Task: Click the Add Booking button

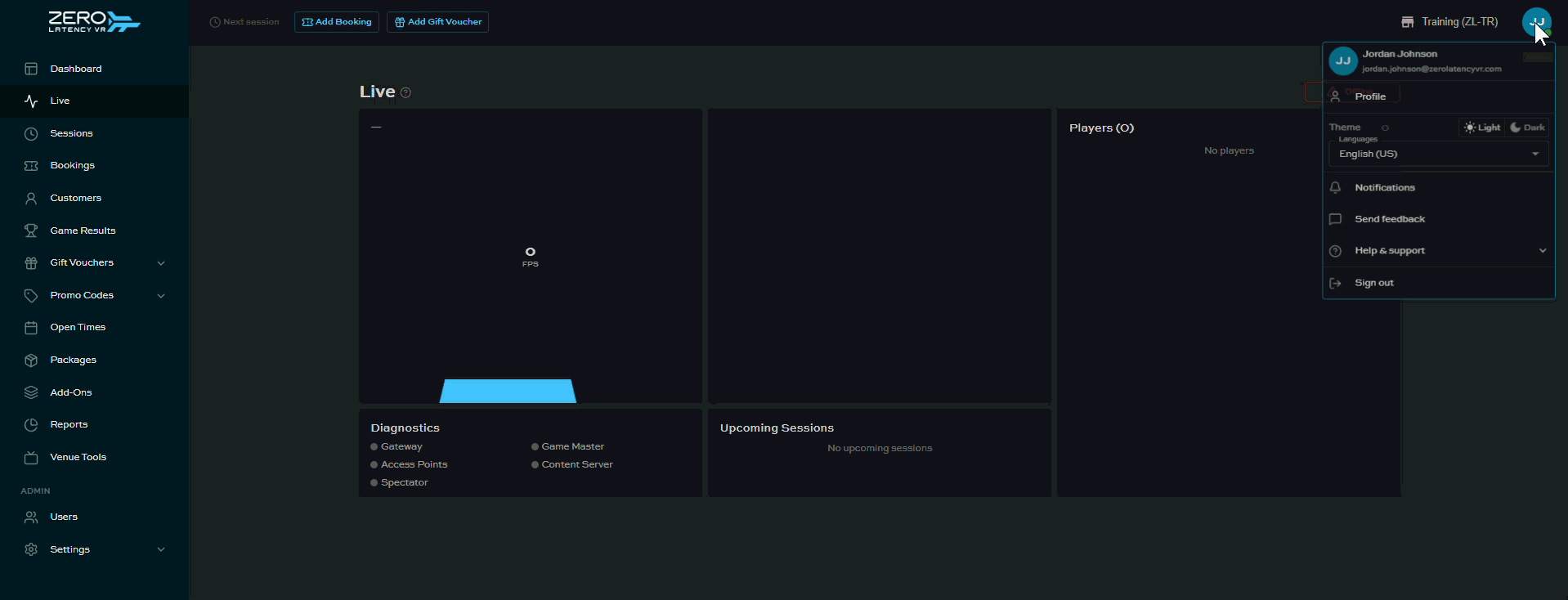Action: pos(337,22)
